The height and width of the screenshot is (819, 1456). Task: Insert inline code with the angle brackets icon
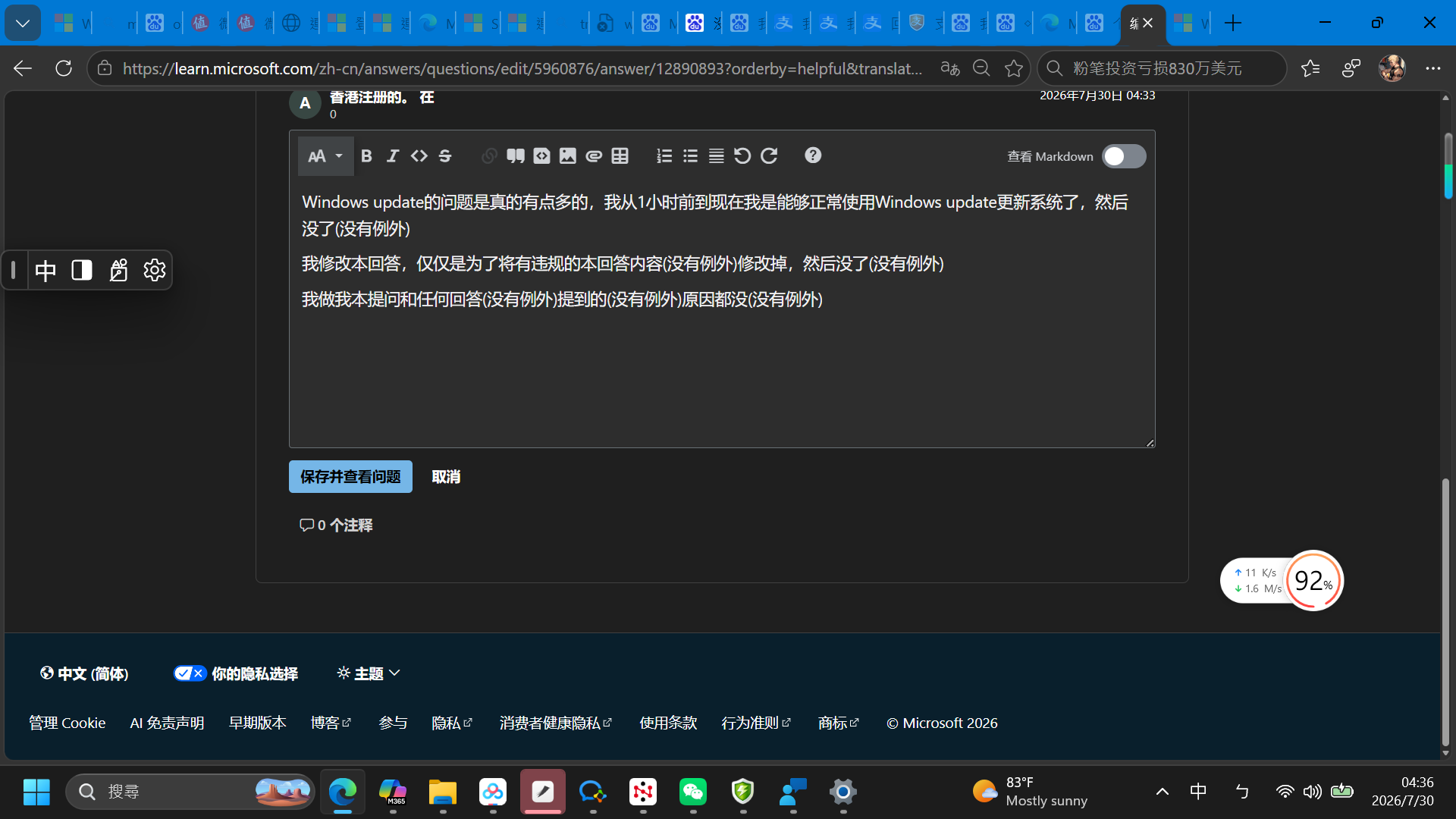pyautogui.click(x=419, y=156)
